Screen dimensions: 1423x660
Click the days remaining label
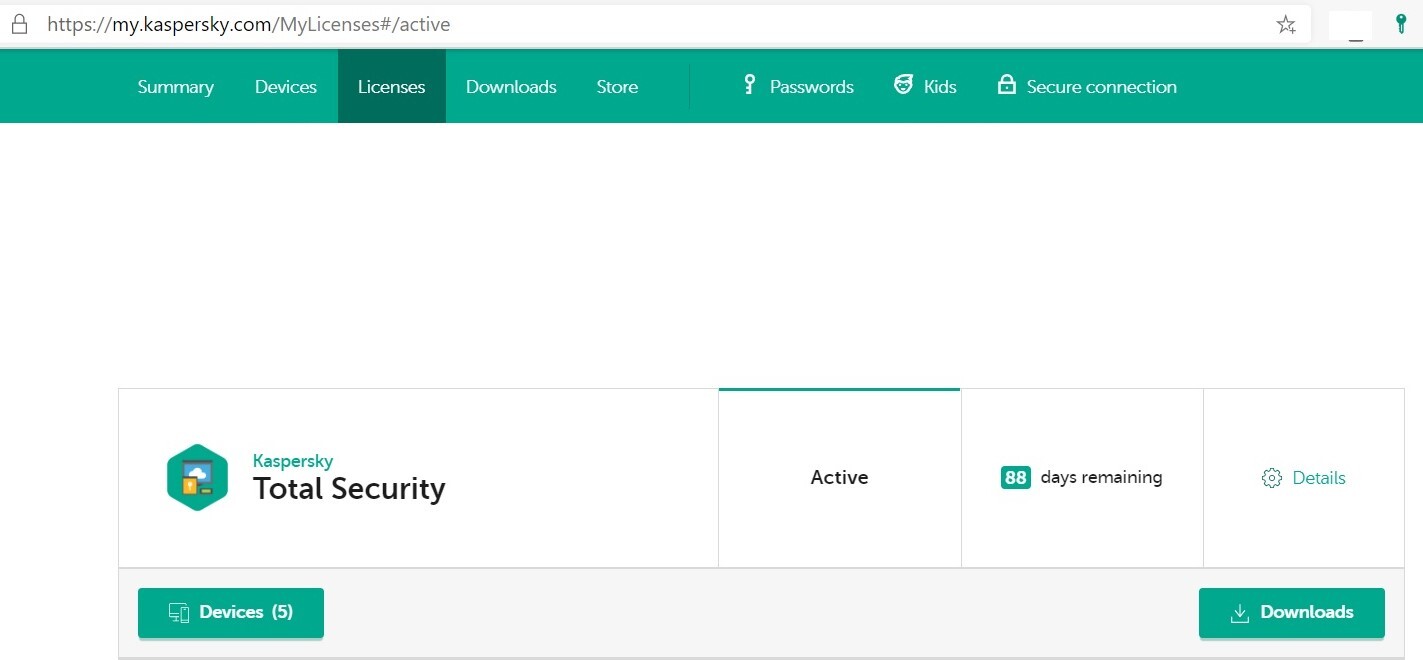coord(1101,478)
